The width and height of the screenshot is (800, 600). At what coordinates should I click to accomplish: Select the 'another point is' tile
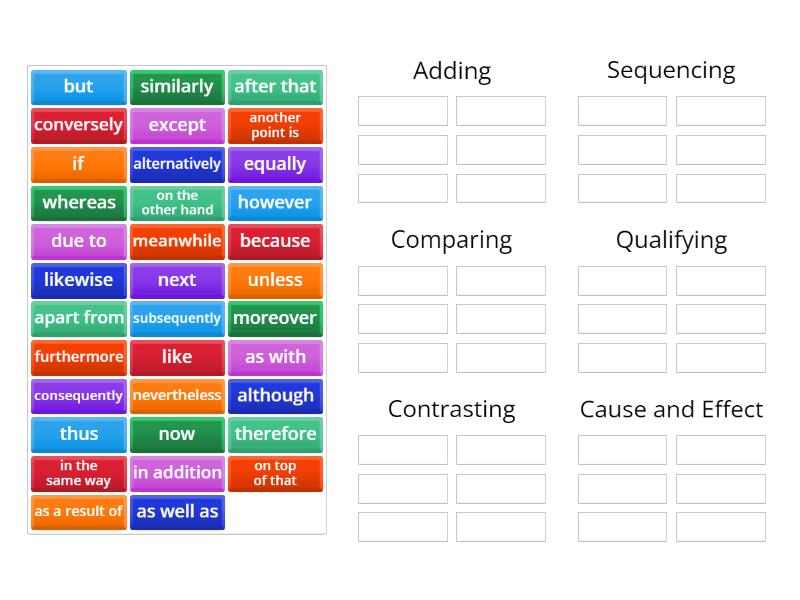275,125
